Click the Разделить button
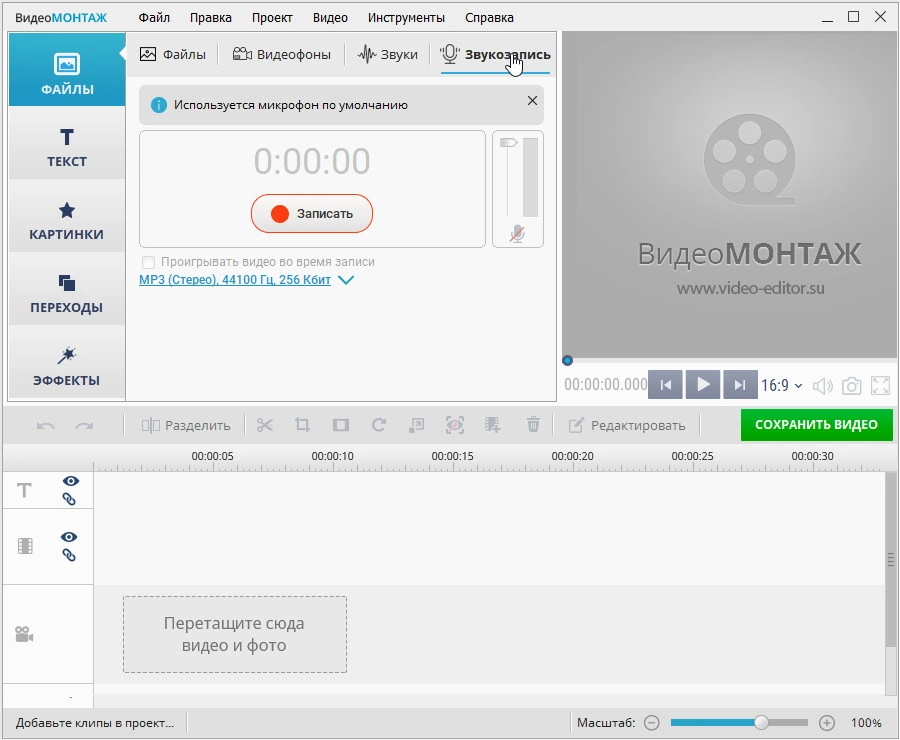The height and width of the screenshot is (740, 900). click(x=185, y=425)
